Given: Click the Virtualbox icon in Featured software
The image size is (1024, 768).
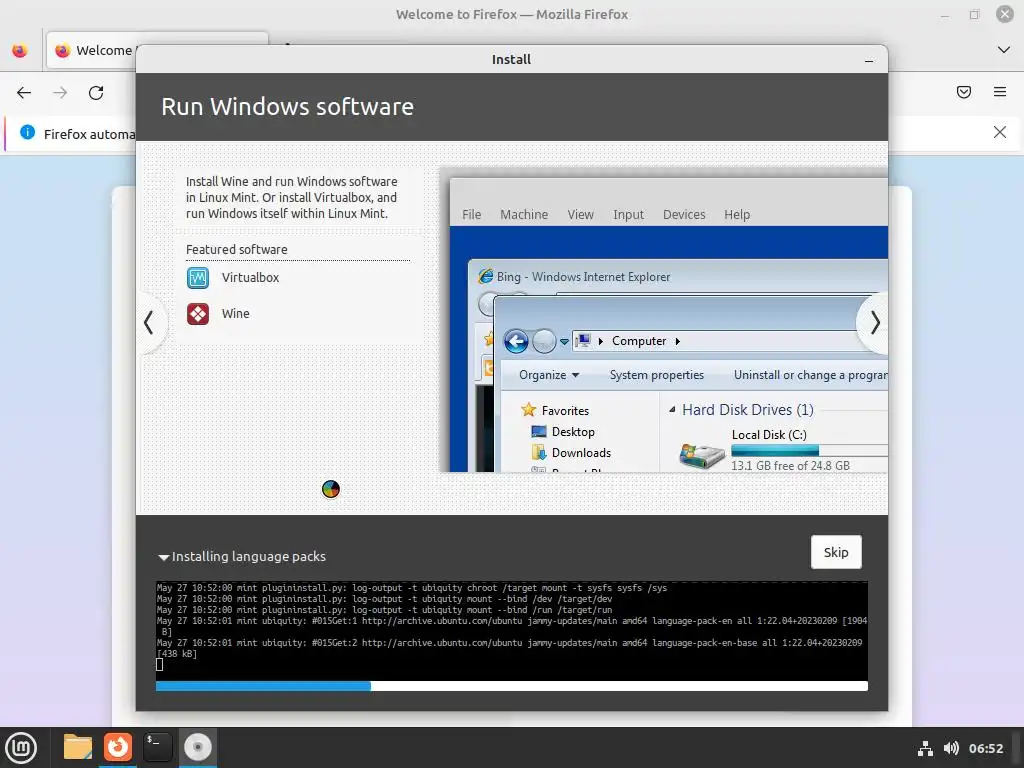Looking at the screenshot, I should [198, 278].
